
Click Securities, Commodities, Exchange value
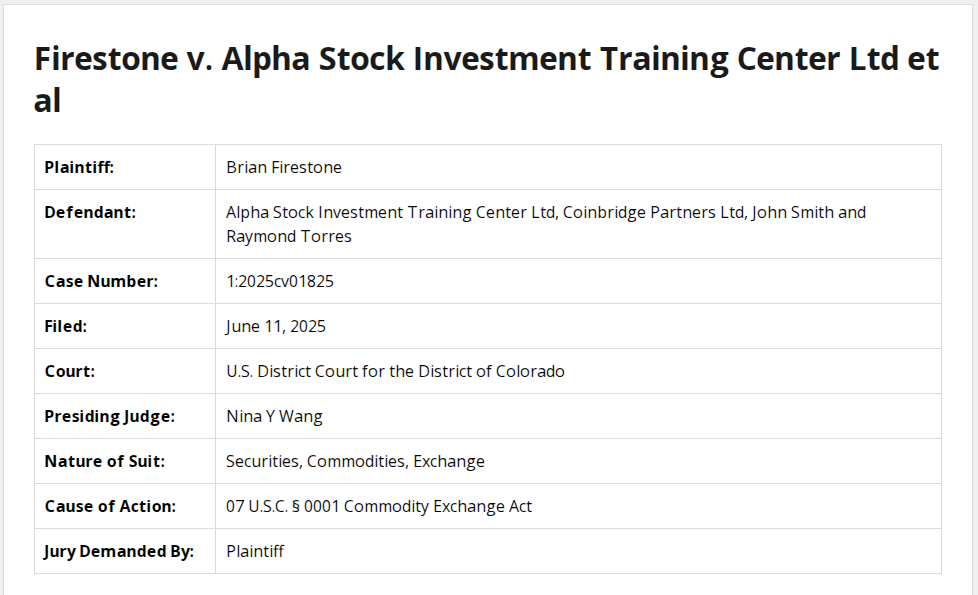point(355,461)
